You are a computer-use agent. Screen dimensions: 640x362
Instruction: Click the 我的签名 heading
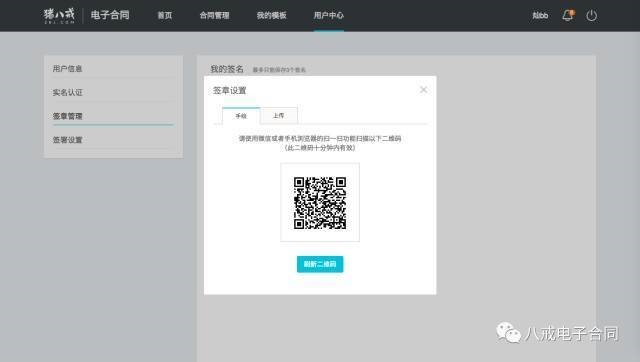tap(227, 69)
